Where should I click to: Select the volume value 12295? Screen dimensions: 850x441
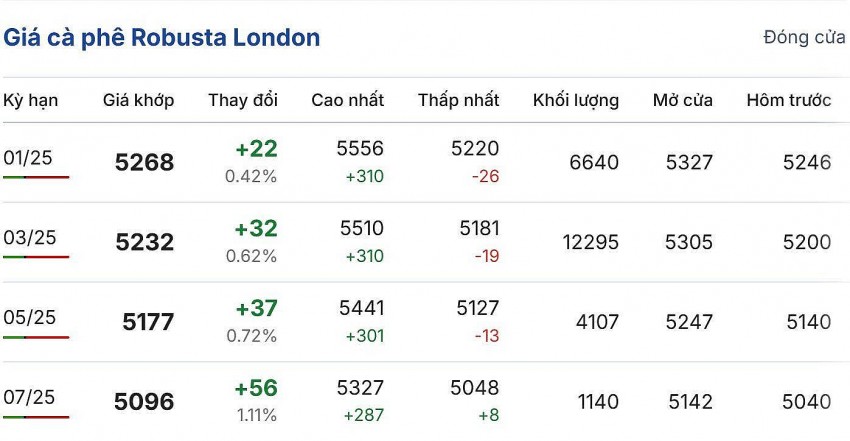[590, 242]
